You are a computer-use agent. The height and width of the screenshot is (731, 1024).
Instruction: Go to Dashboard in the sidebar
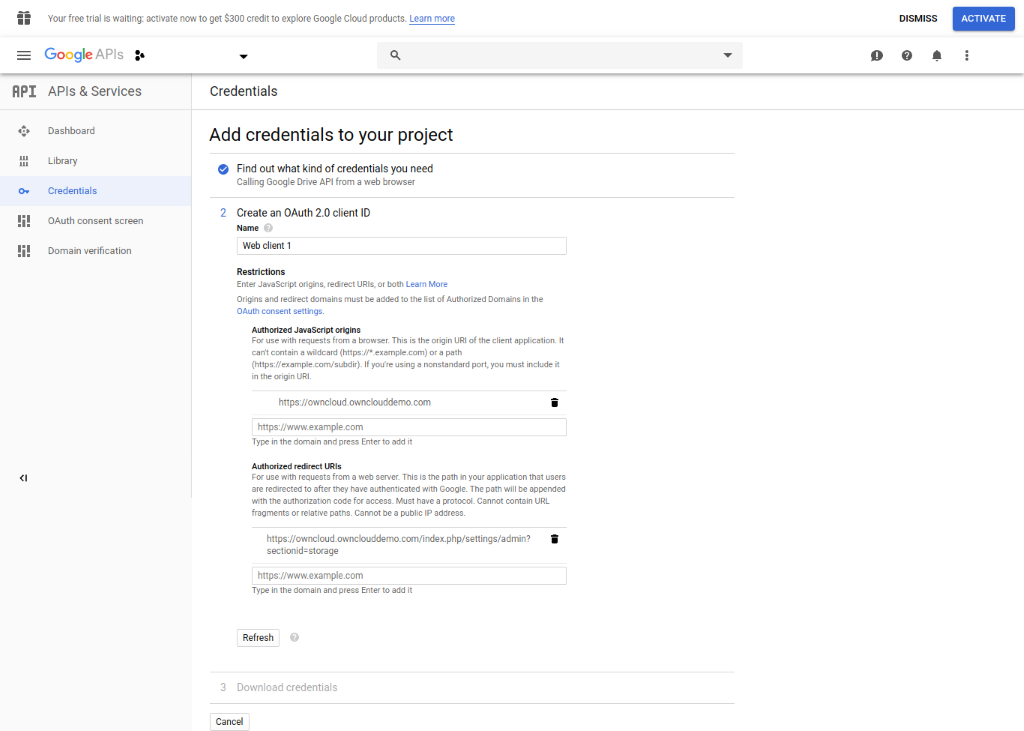click(71, 131)
